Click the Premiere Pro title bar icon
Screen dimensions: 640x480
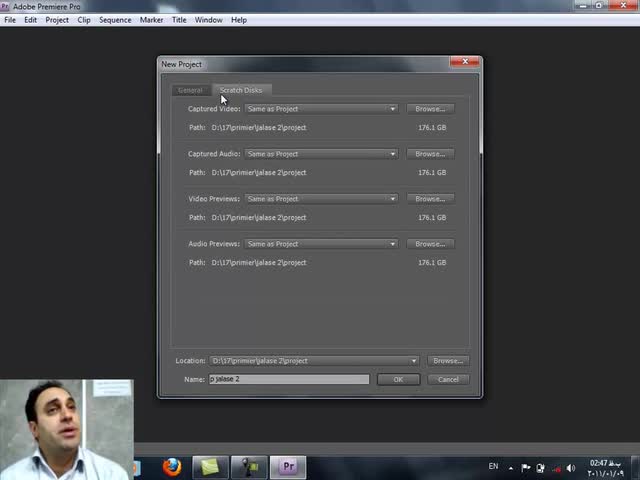click(x=5, y=6)
